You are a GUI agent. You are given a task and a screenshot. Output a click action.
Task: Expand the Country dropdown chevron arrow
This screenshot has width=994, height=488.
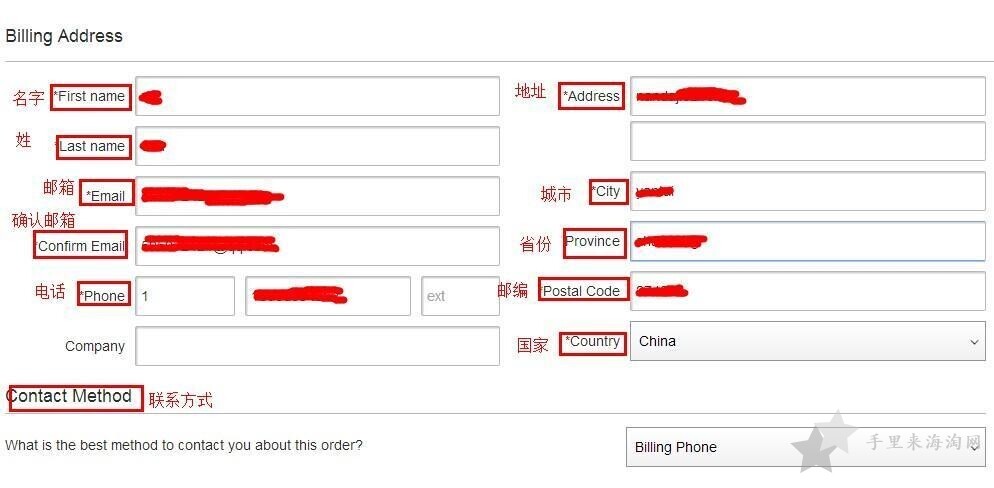click(974, 342)
